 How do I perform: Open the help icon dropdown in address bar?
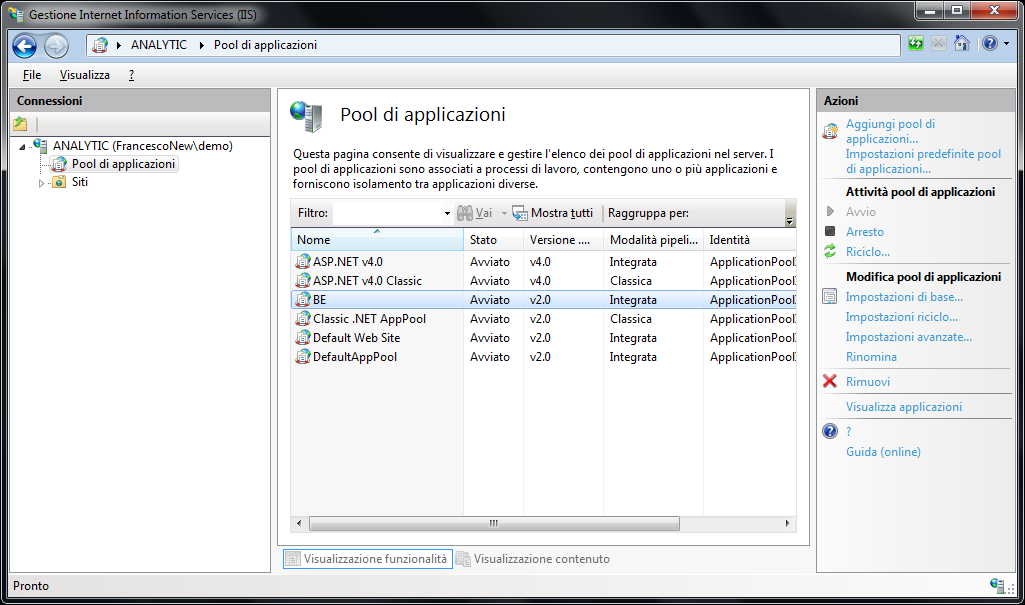point(1004,44)
